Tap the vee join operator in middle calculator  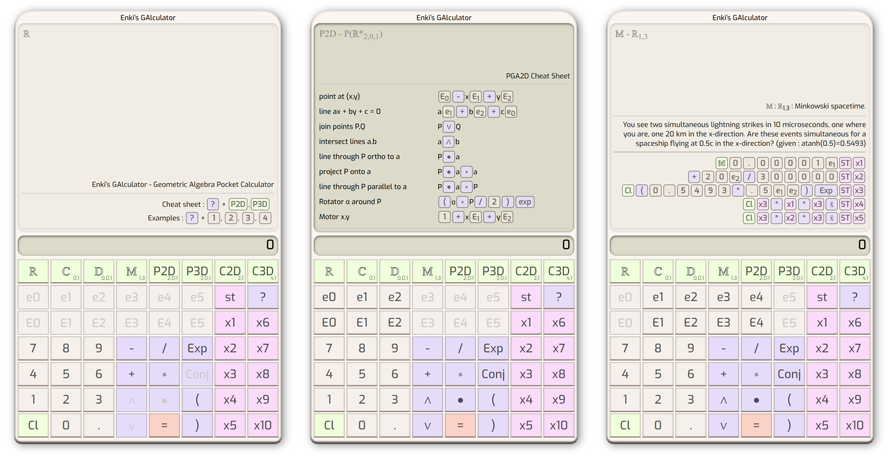coord(428,426)
